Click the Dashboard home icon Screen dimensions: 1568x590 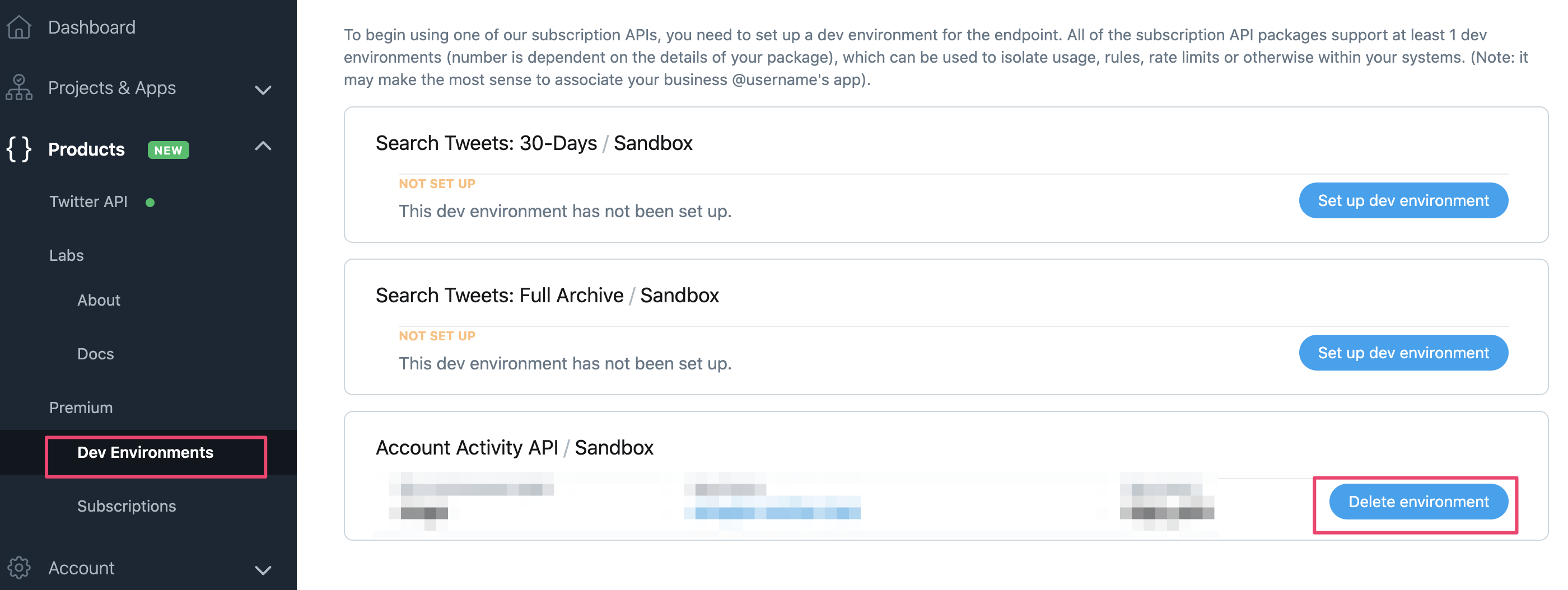tap(19, 27)
